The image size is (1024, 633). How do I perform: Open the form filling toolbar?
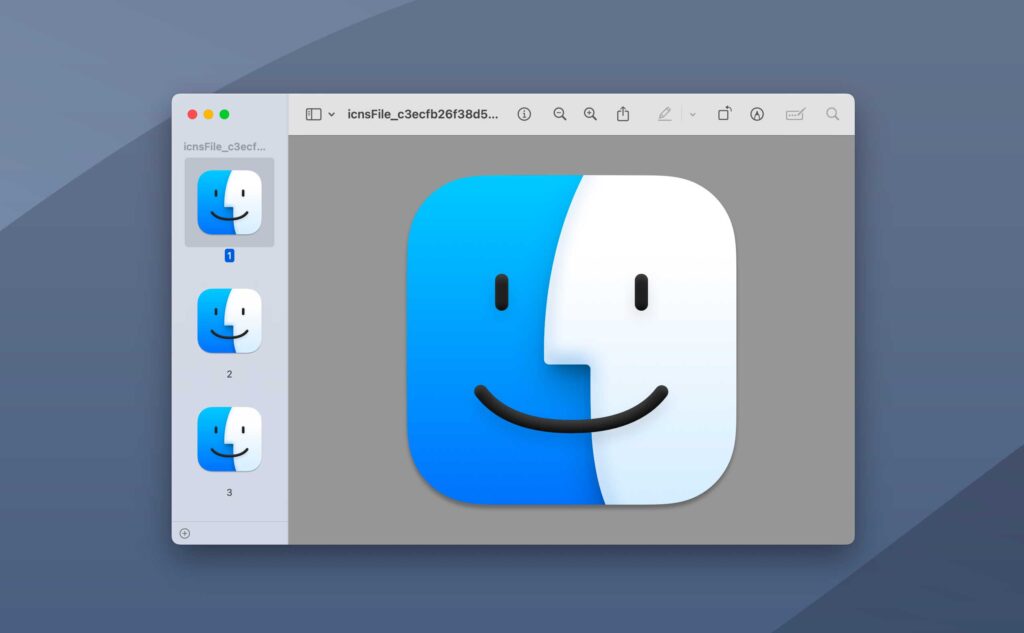pyautogui.click(x=795, y=114)
